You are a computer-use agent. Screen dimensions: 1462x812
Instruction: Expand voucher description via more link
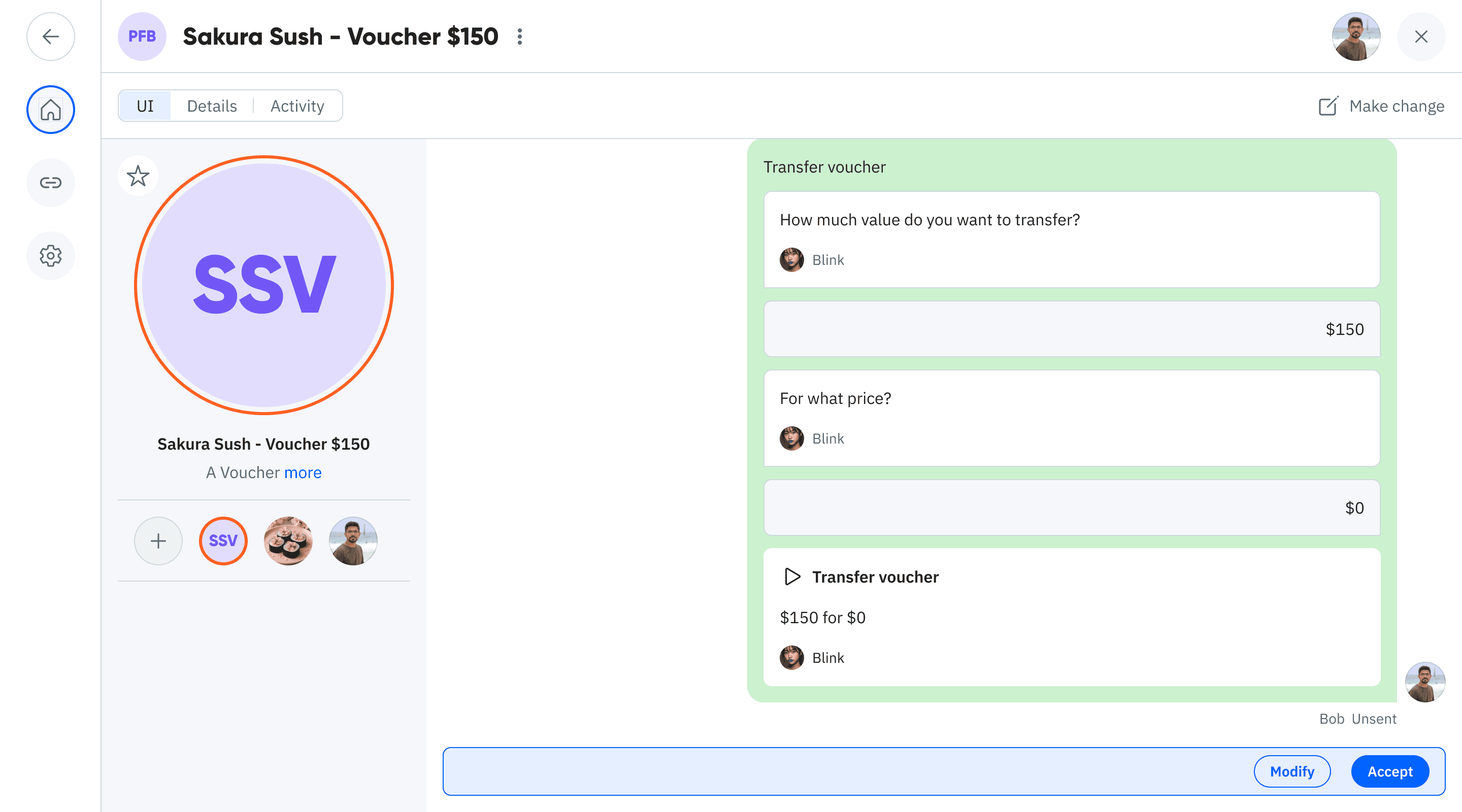303,472
